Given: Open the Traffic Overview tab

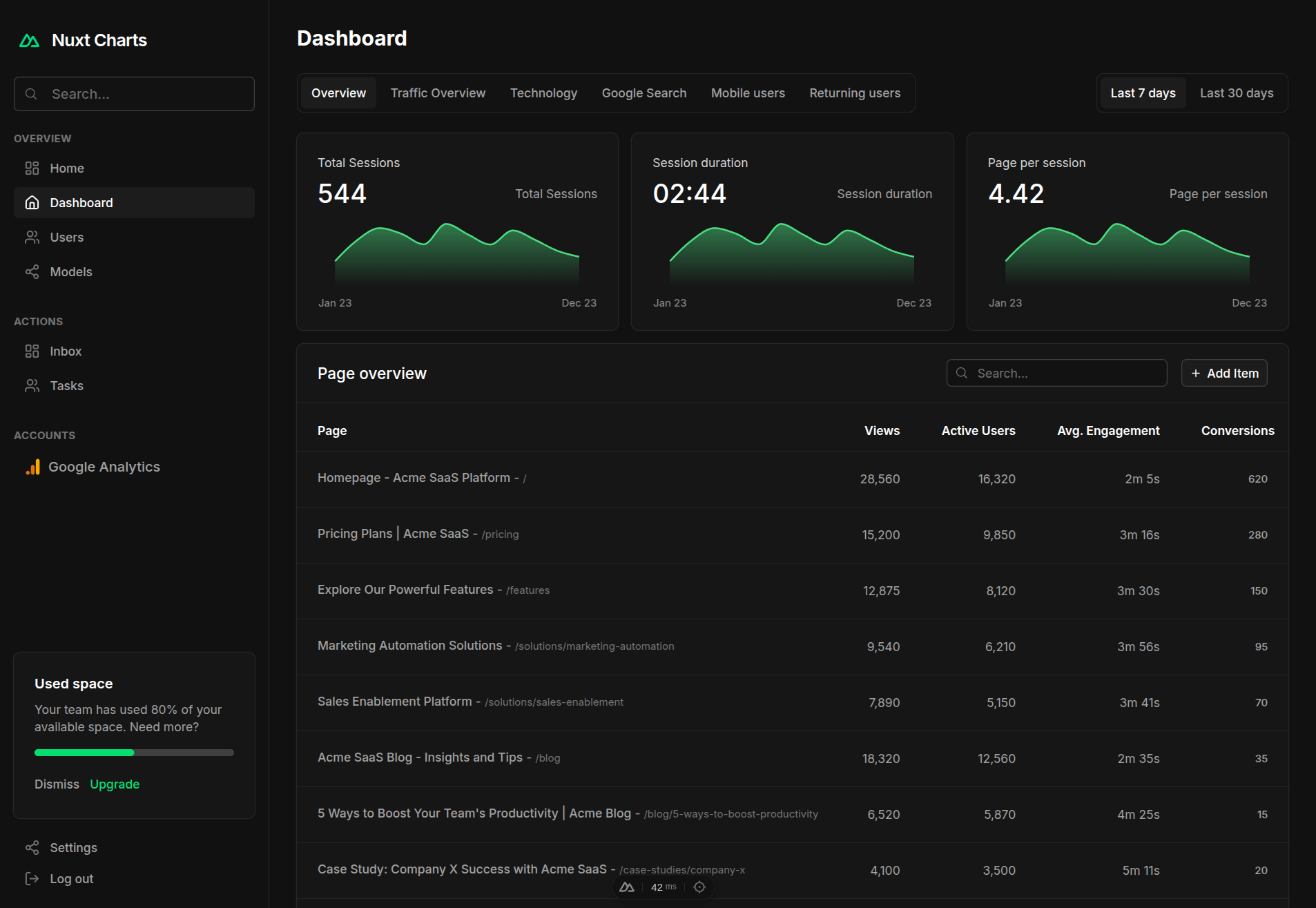Looking at the screenshot, I should click(x=438, y=93).
